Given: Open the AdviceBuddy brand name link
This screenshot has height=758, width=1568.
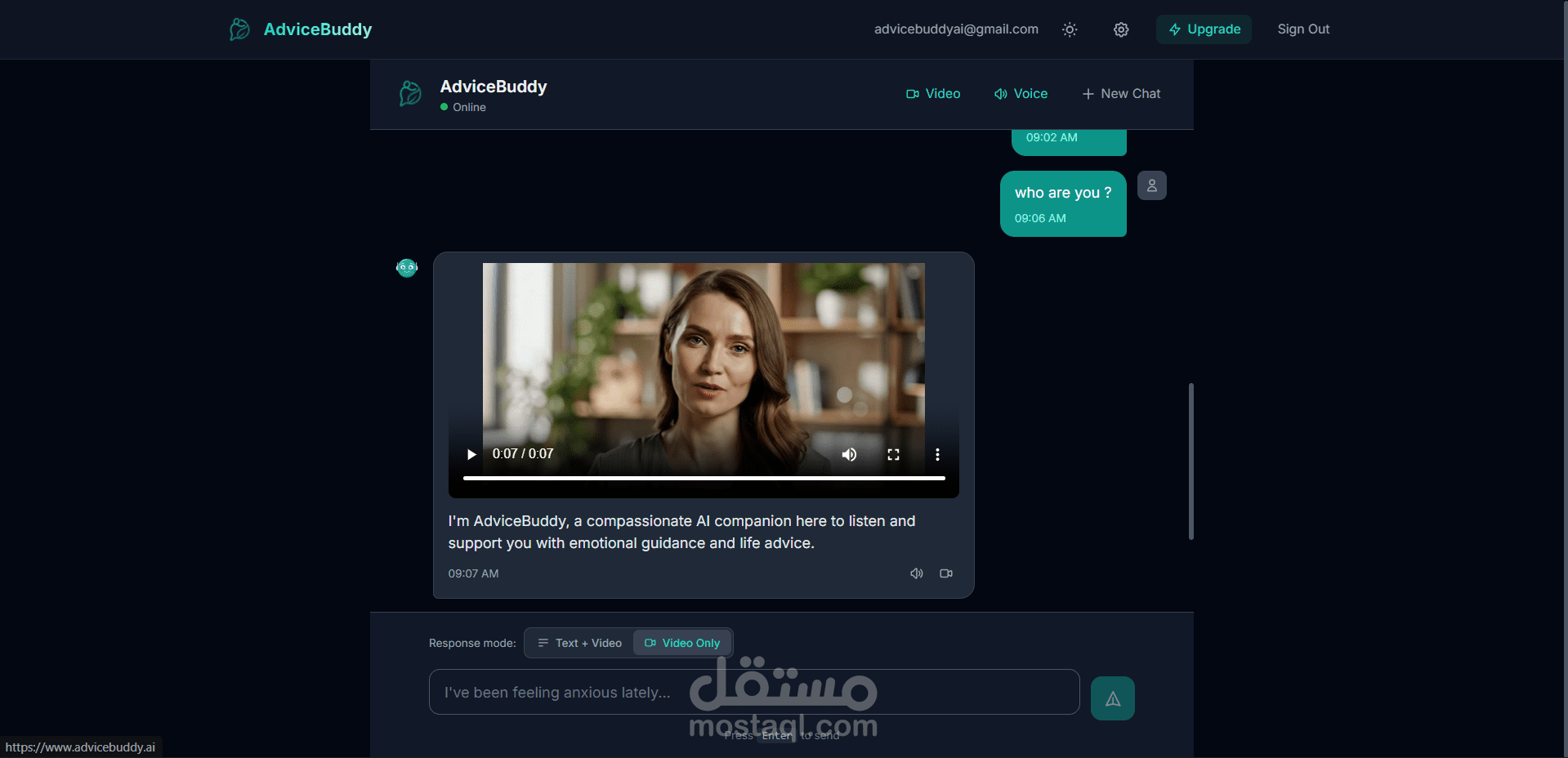Looking at the screenshot, I should [318, 29].
